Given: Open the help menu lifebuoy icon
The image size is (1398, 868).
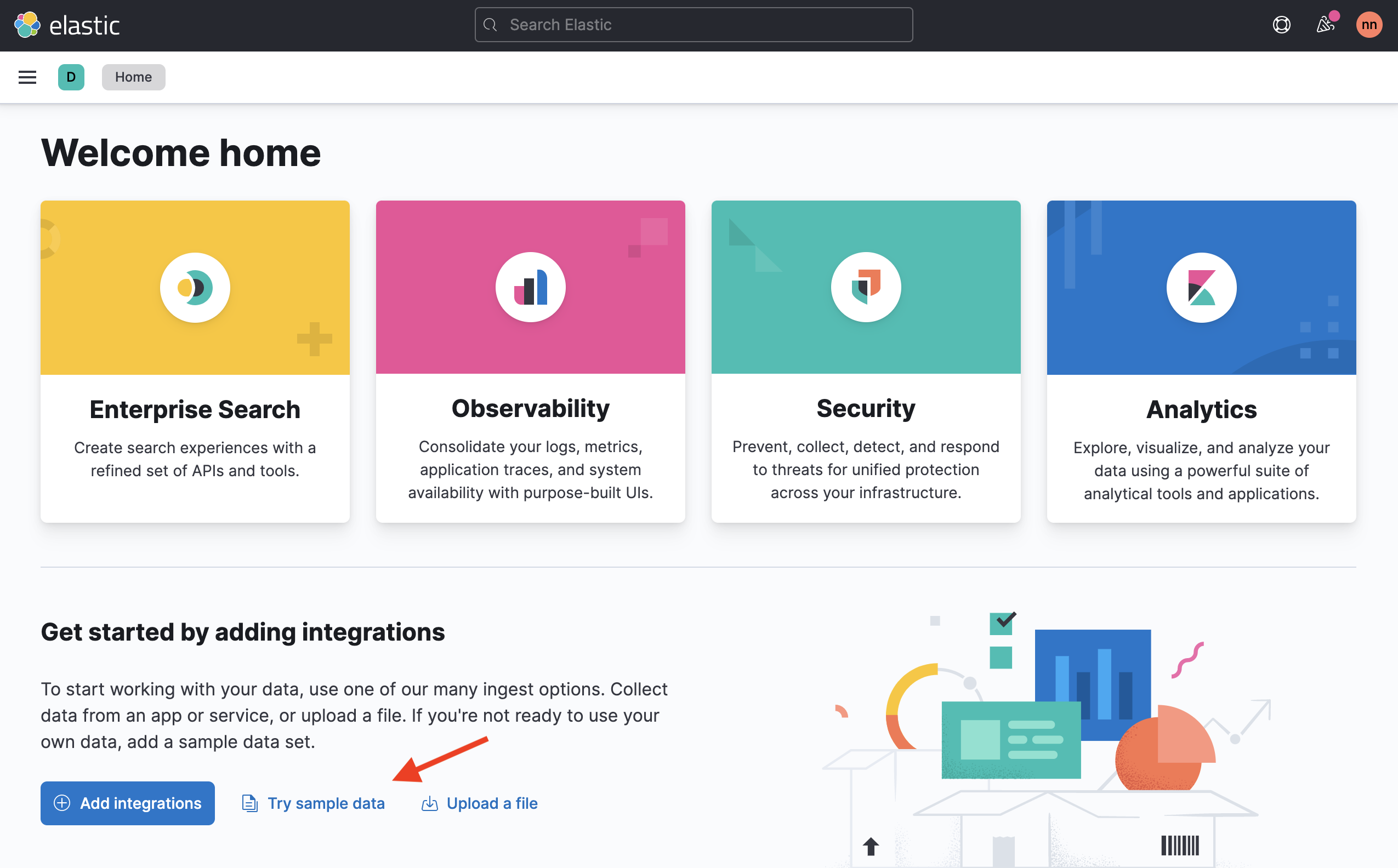Looking at the screenshot, I should tap(1281, 25).
